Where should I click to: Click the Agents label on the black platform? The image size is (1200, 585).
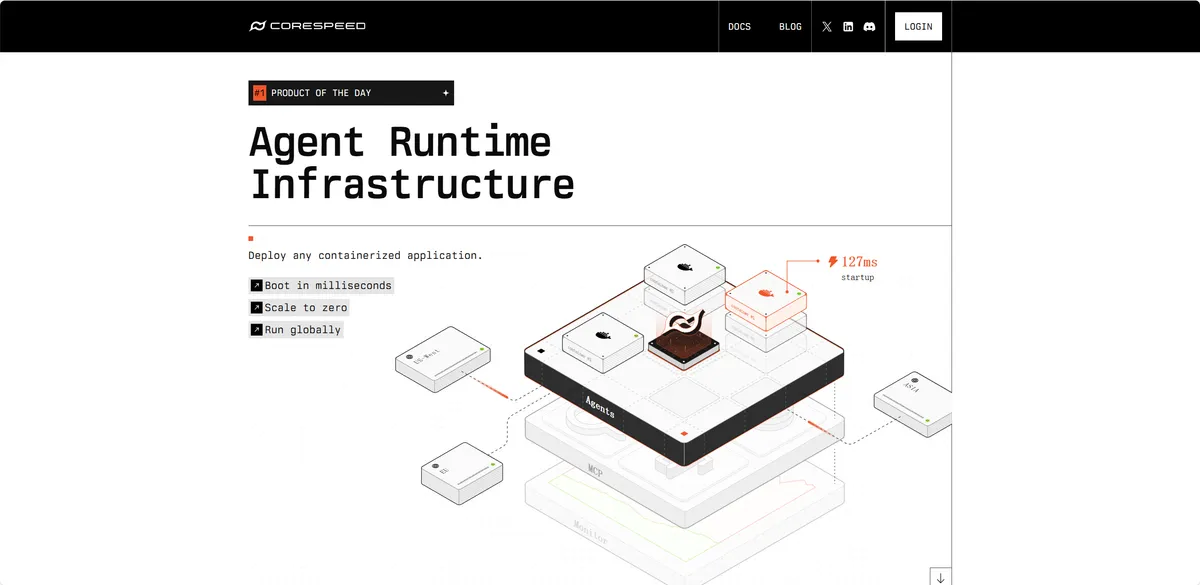coord(600,406)
